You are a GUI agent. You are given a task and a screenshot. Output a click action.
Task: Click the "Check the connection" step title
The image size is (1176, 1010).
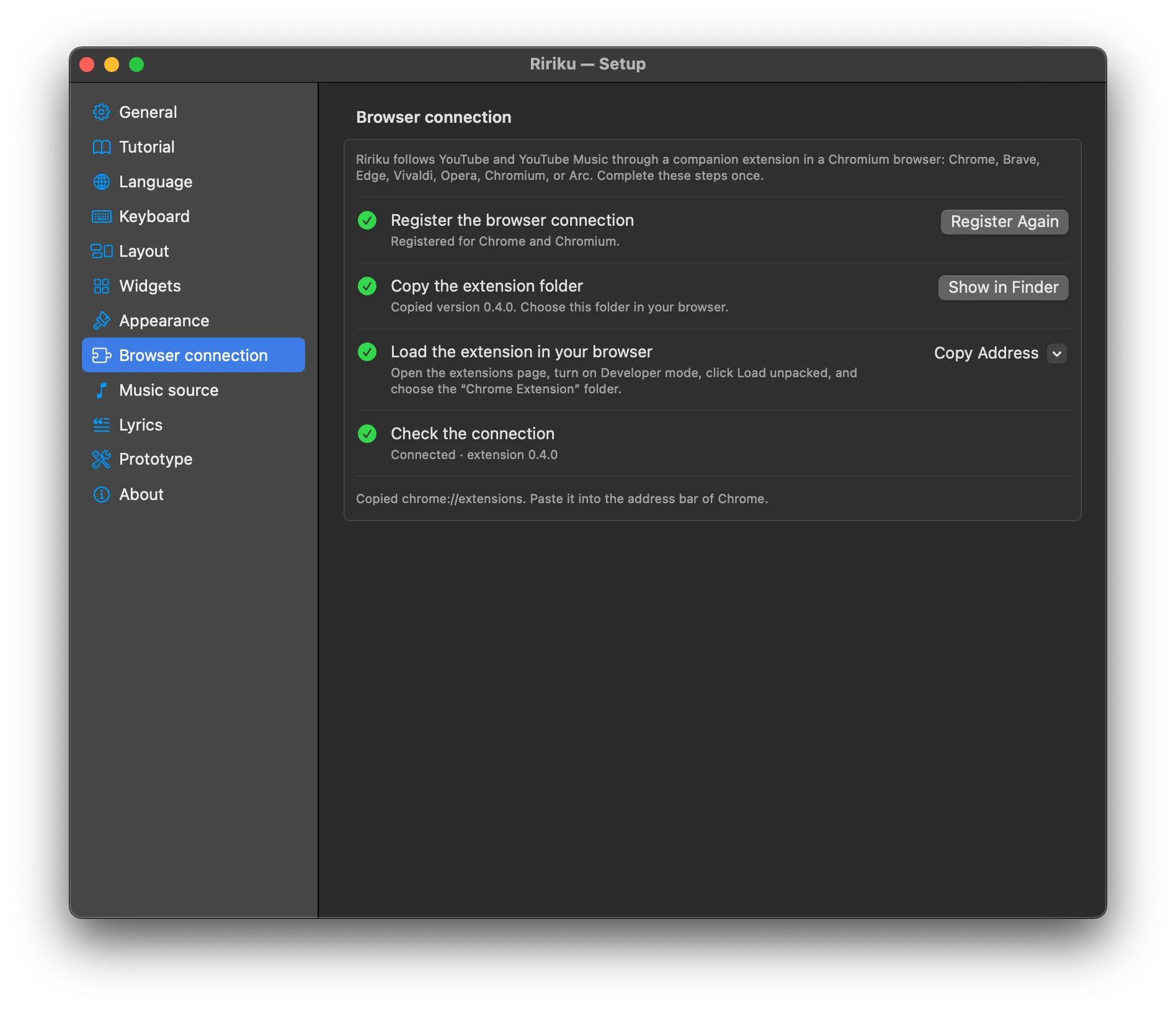point(473,434)
